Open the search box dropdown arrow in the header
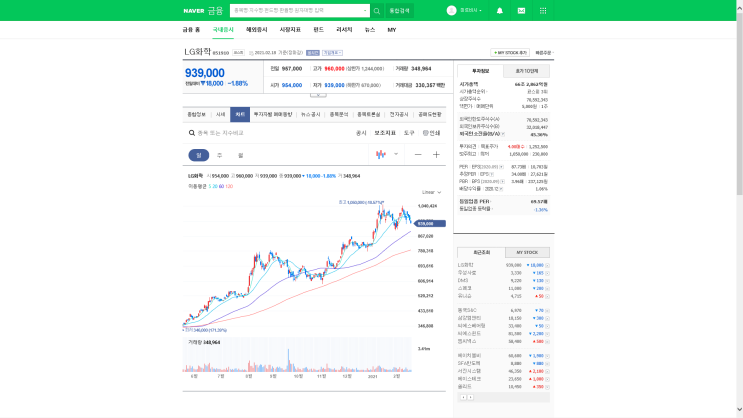This screenshot has height=418, width=743. pos(365,10)
